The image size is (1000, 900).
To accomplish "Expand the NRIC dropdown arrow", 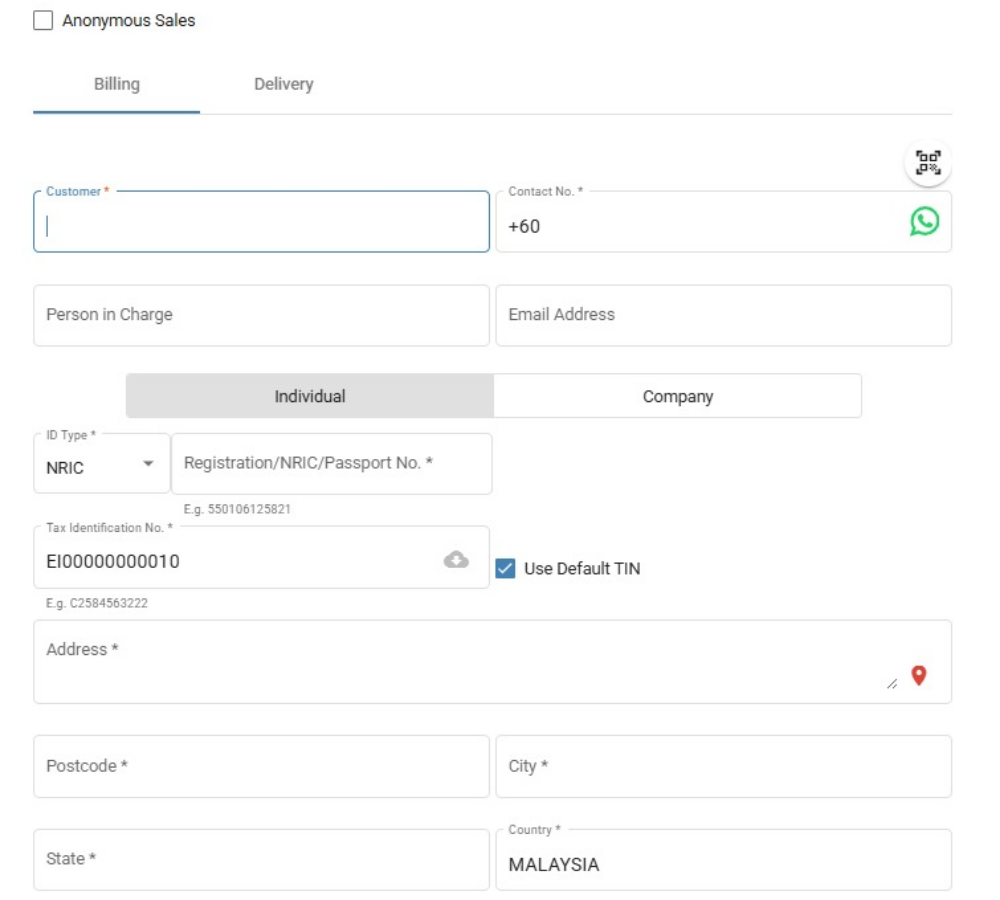I will point(149,464).
